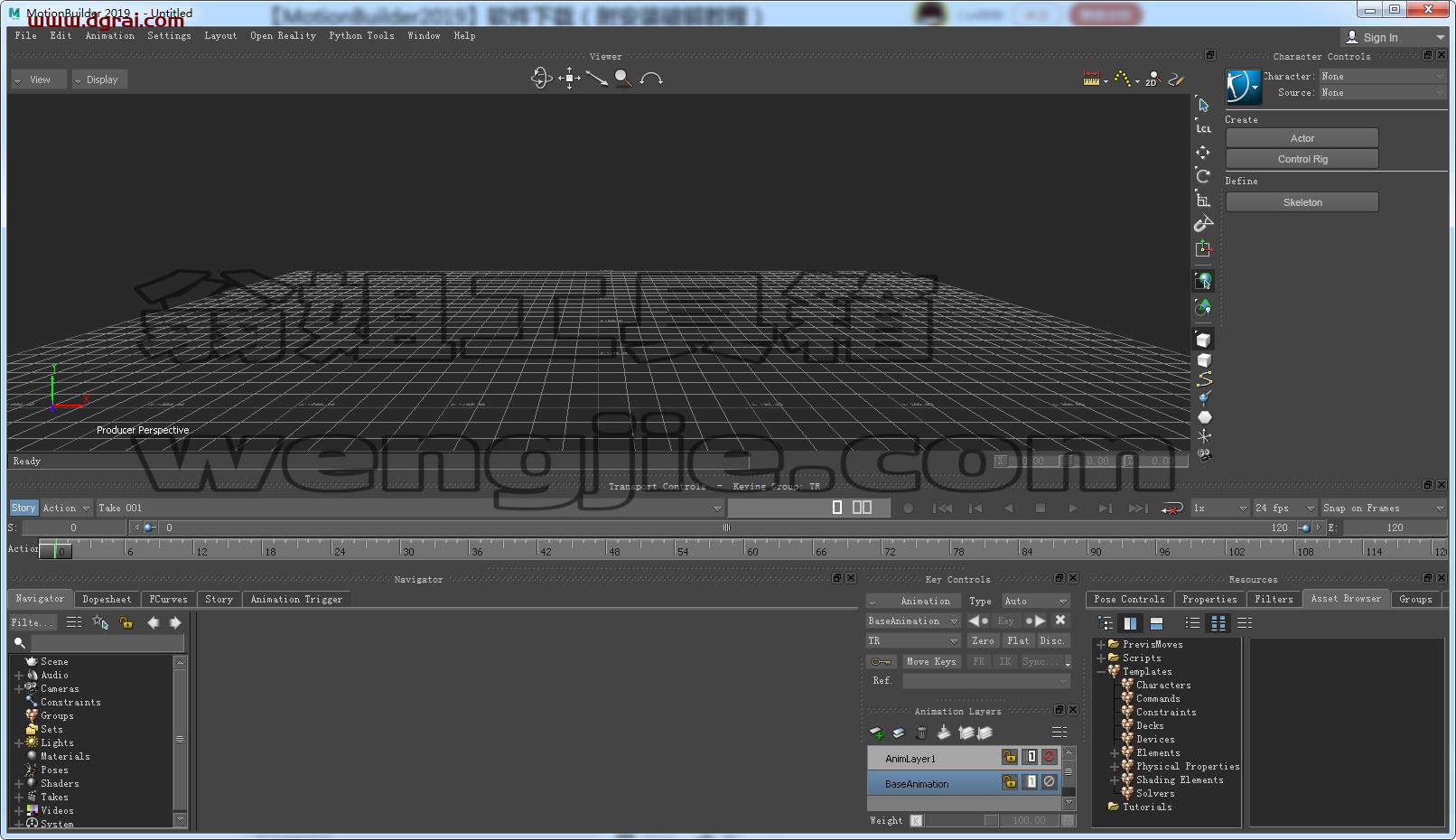1456x840 pixels.
Task: Open the Character None dropdown
Action: 1383,77
